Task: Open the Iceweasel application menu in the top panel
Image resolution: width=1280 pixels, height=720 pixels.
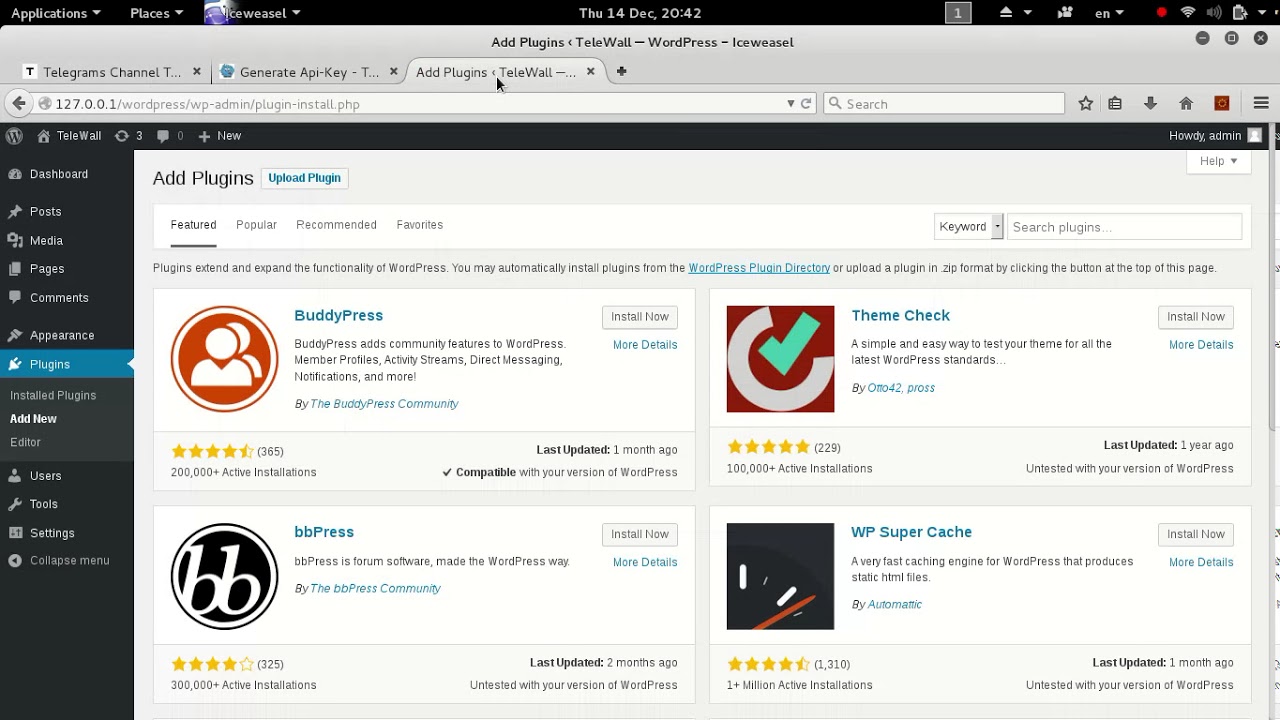Action: point(253,13)
